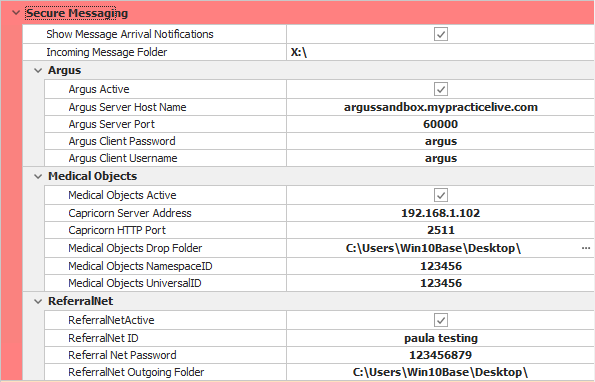Select the Medical Objects UniversalID label
The image size is (595, 382).
[135, 283]
